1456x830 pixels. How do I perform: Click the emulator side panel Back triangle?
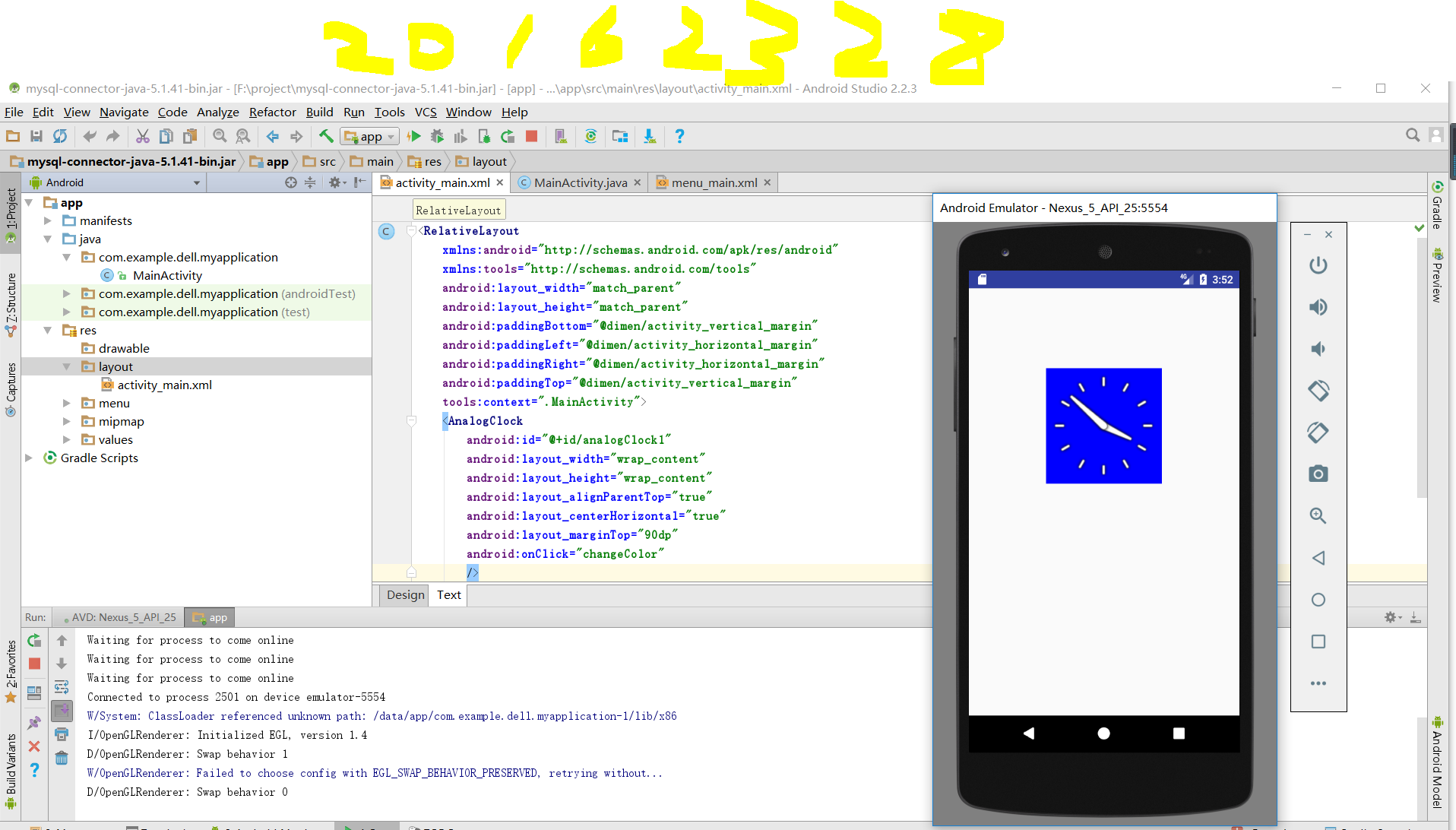[1318, 558]
